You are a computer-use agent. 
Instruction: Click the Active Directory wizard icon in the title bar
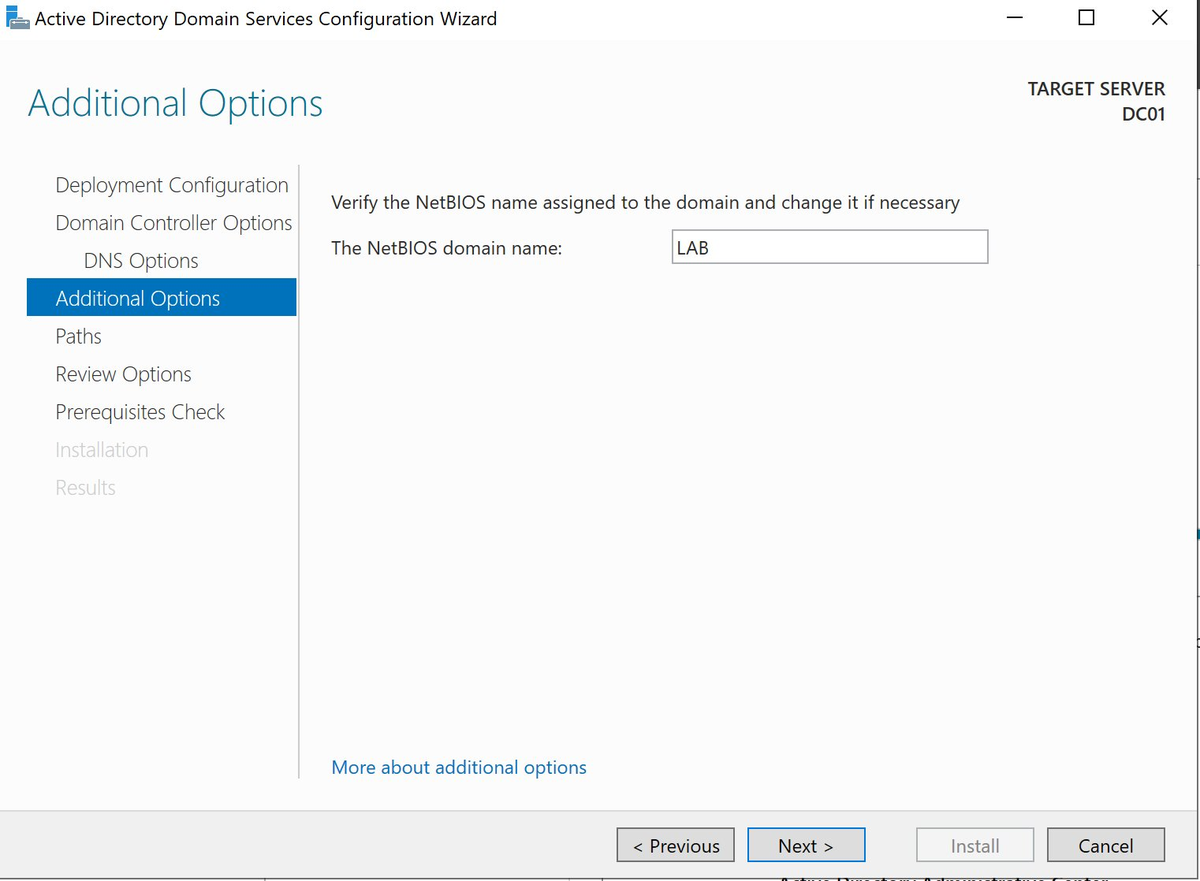point(17,17)
